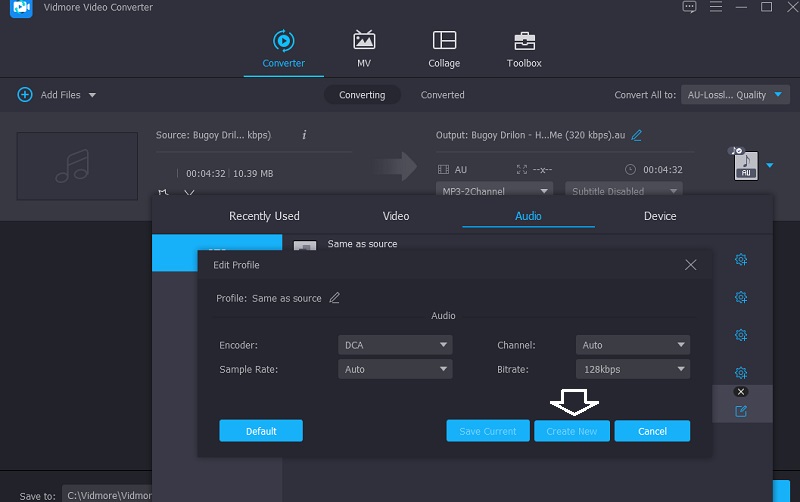Show source file info icon
The width and height of the screenshot is (800, 502).
304,135
